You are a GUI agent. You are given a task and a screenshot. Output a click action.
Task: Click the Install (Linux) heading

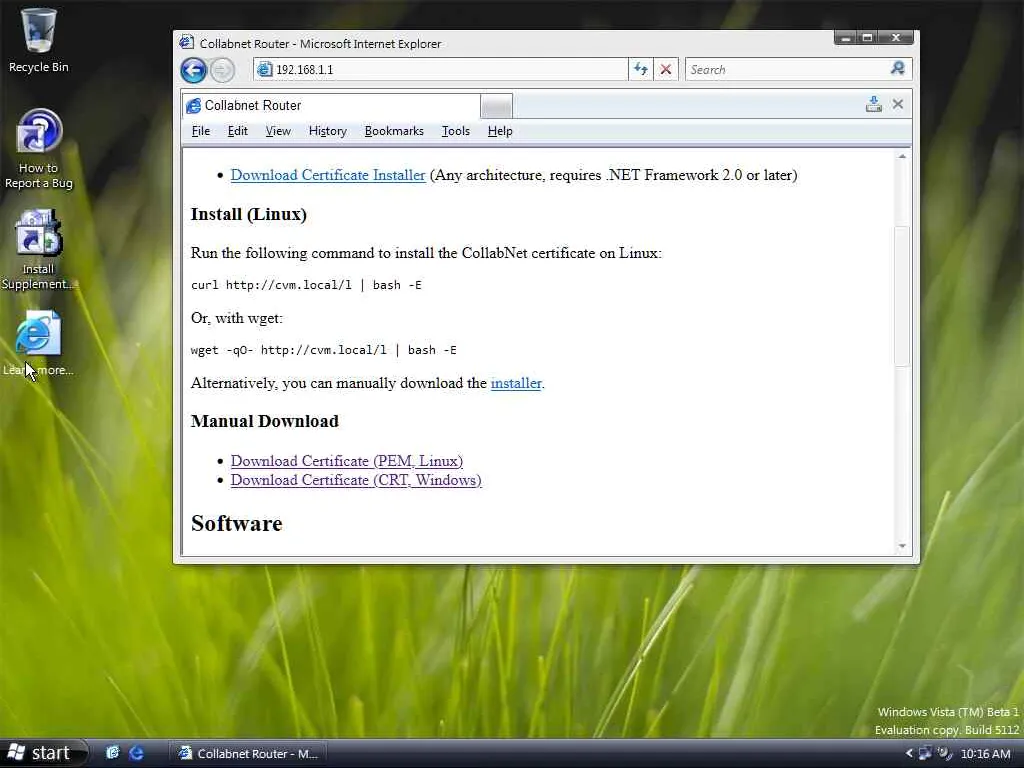(x=248, y=214)
